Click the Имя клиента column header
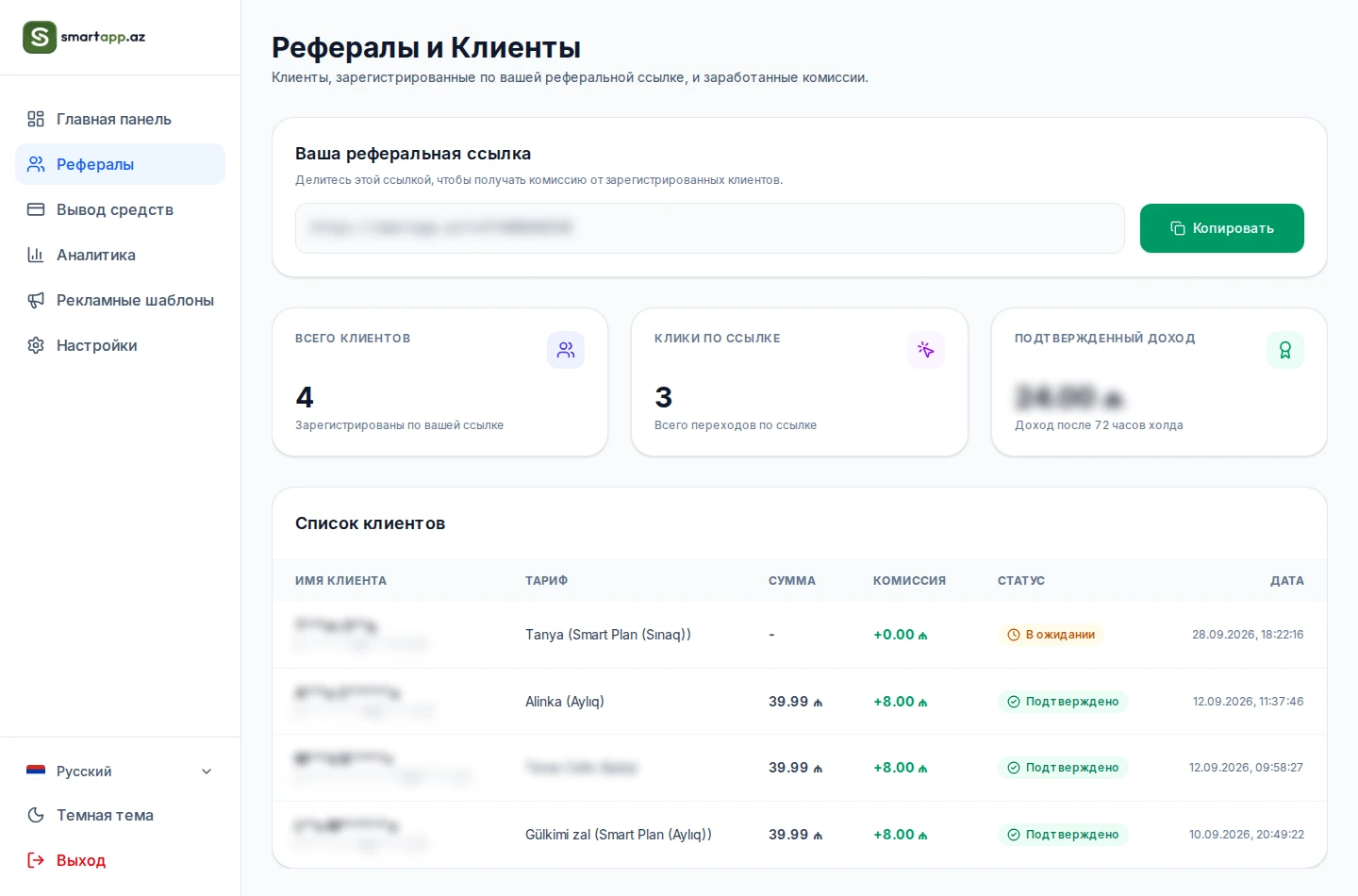Viewport: 1358px width, 896px height. (x=340, y=581)
